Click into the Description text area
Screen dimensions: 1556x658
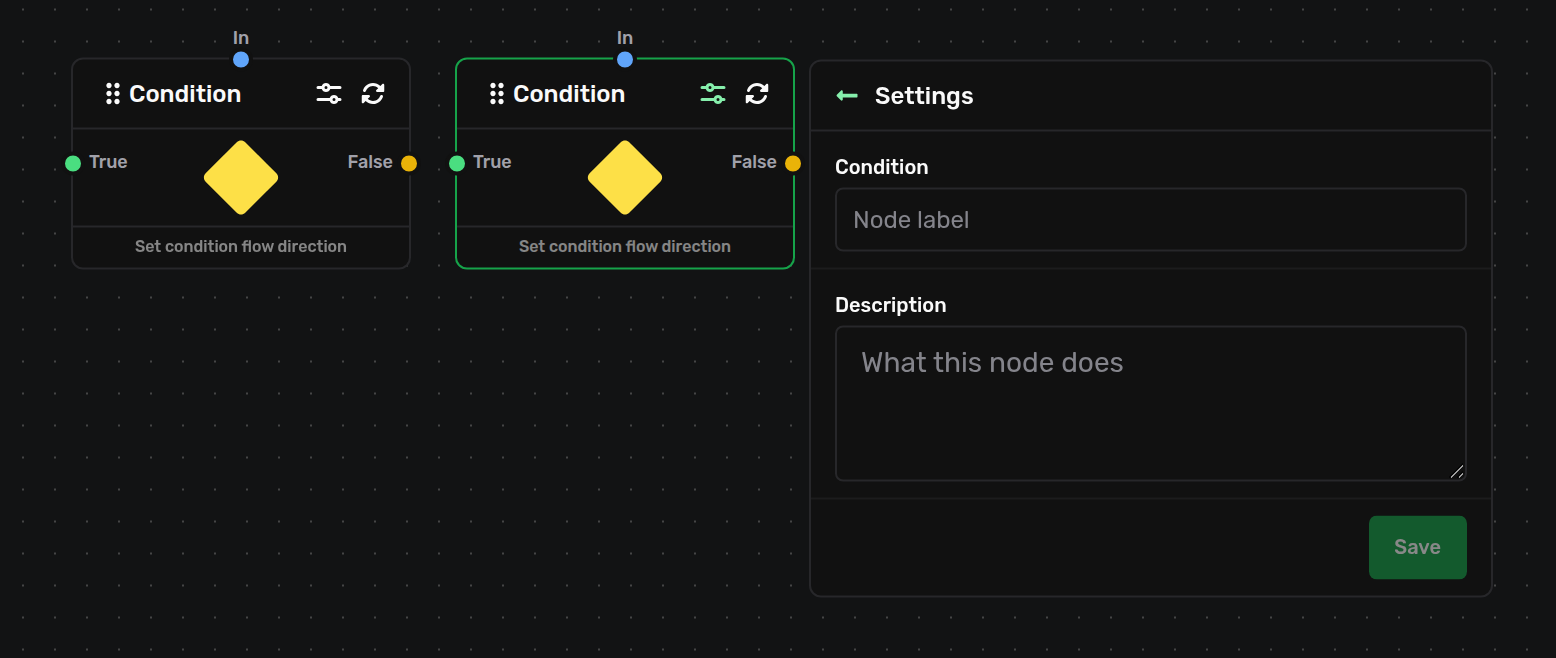[1151, 404]
